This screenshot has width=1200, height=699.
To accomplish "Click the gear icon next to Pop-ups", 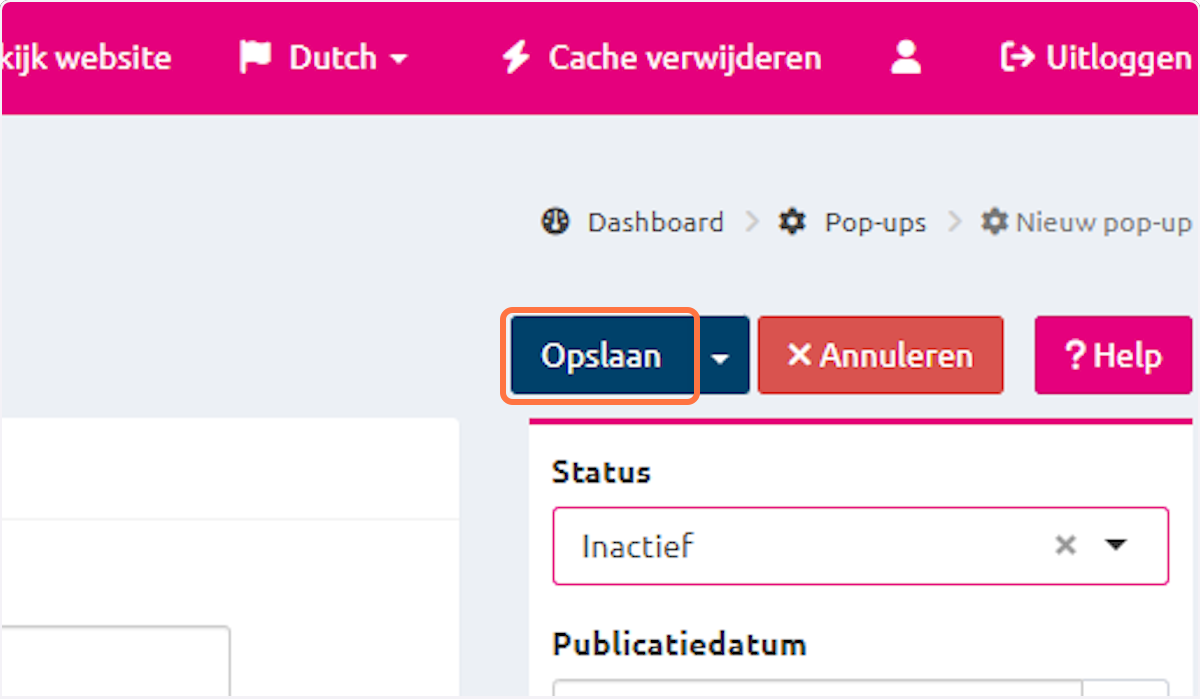I will [792, 221].
